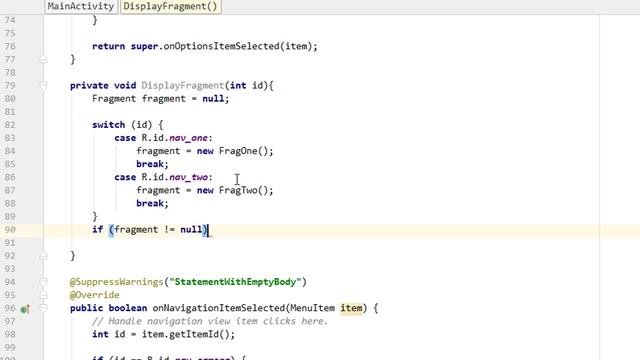Image resolution: width=640 pixels, height=360 pixels.
Task: Click 'null' in the if condition on line 90
Action: click(191, 229)
